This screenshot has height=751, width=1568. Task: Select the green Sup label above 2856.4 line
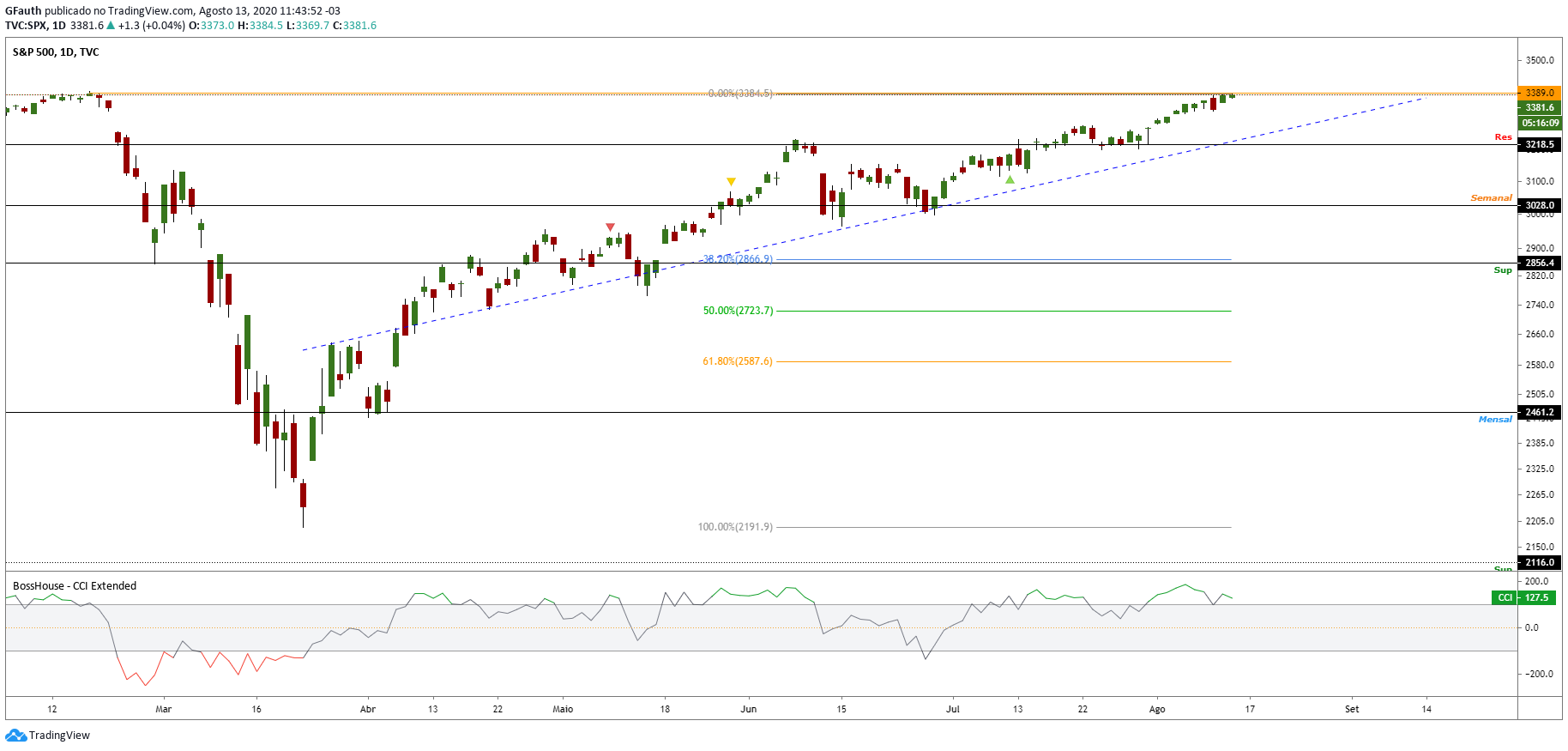coord(1503,270)
